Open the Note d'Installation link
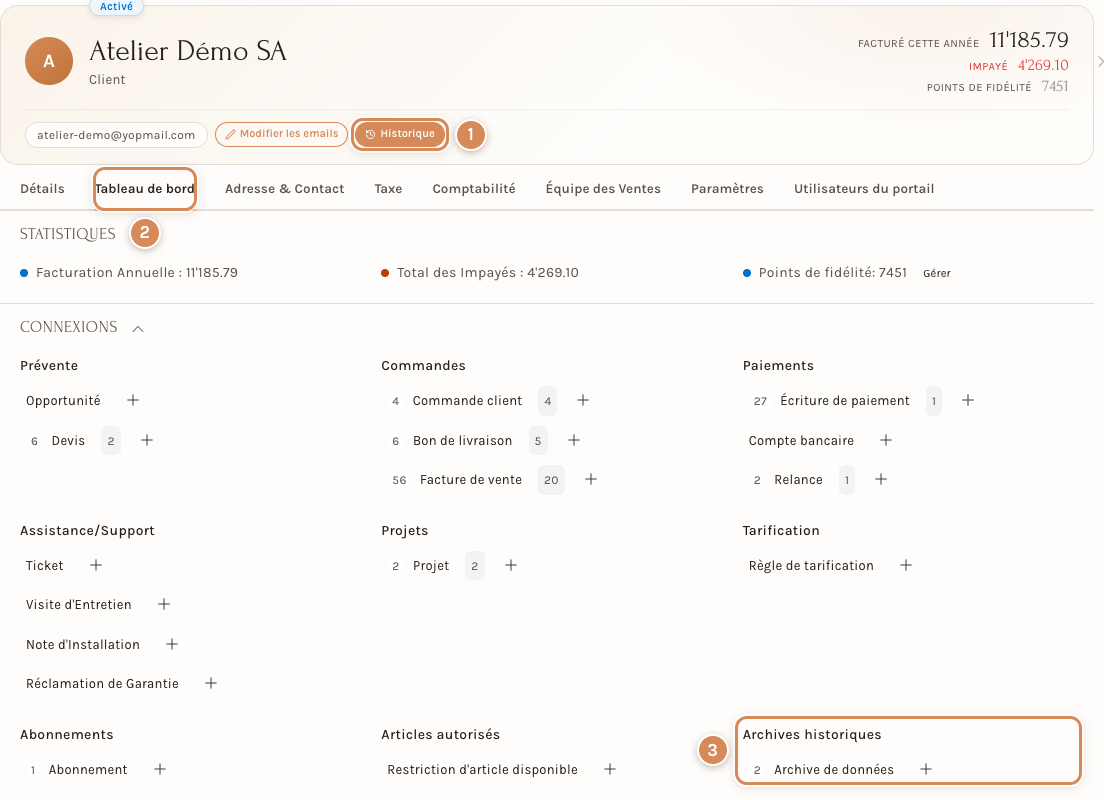 (83, 644)
